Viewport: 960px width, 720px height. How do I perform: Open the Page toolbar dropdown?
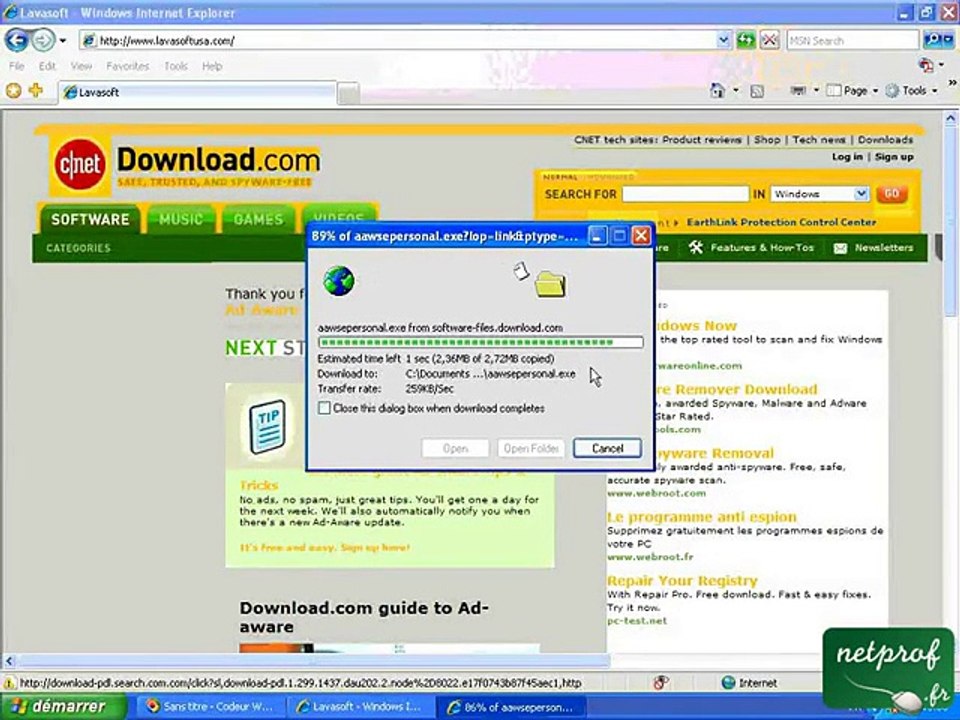(x=852, y=91)
